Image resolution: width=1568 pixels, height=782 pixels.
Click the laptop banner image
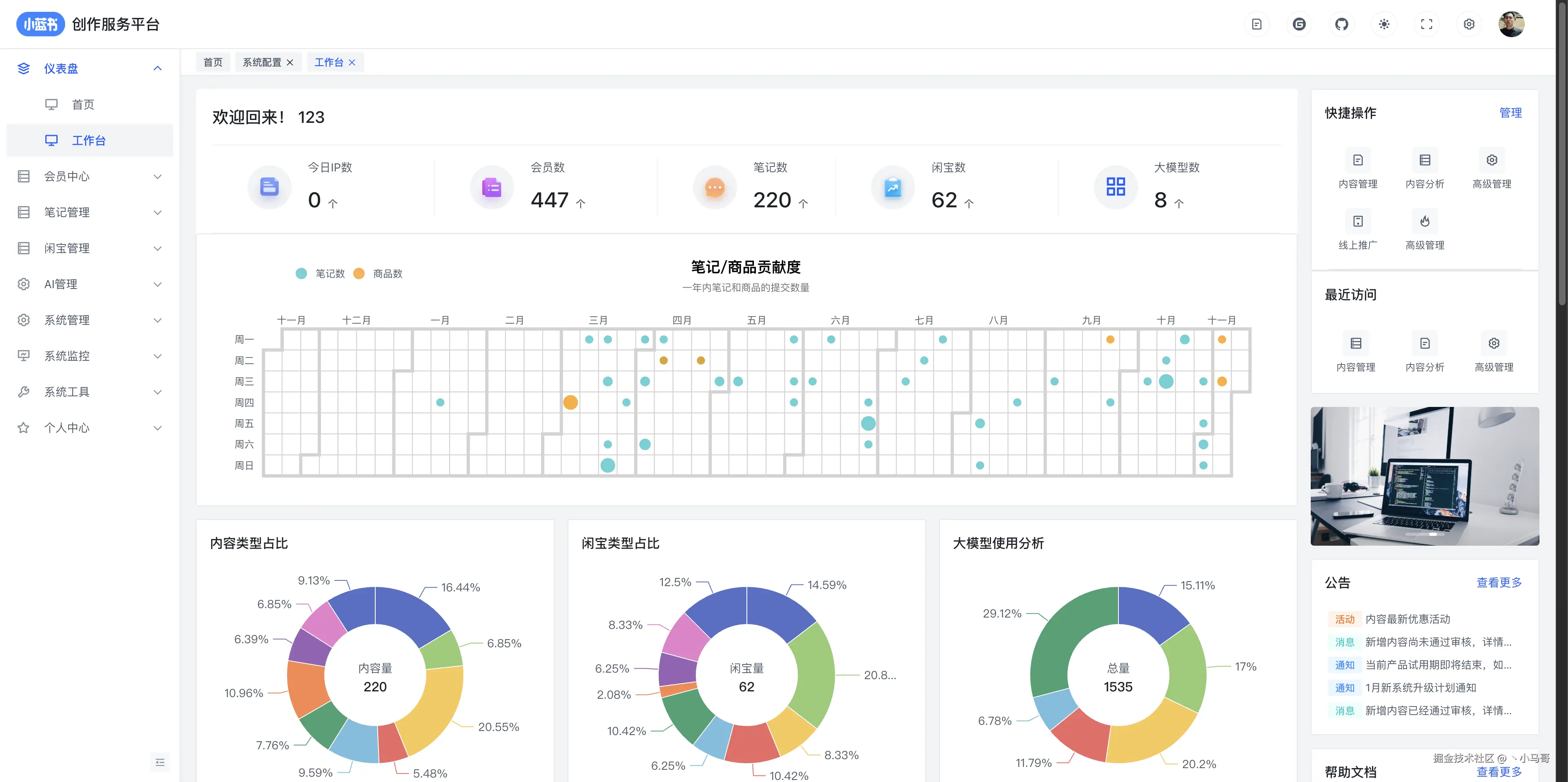pos(1424,476)
